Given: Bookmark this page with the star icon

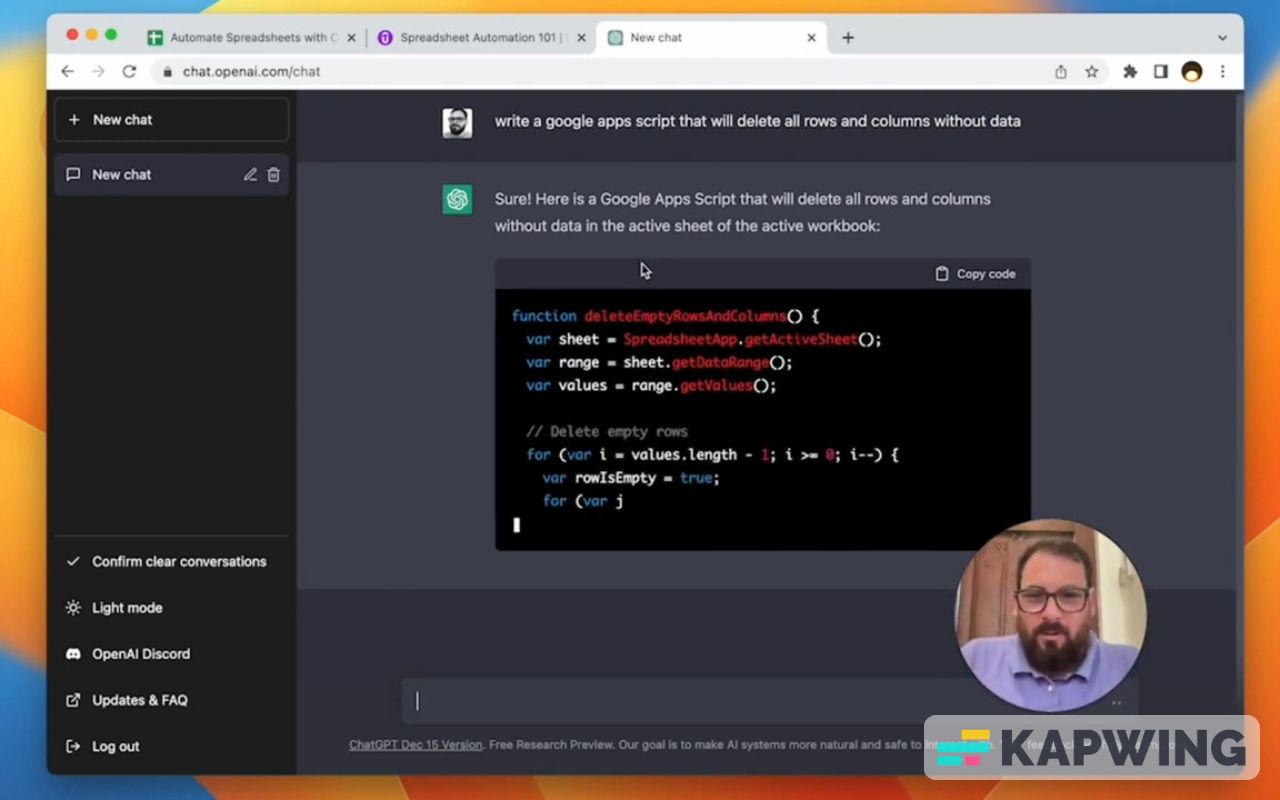Looking at the screenshot, I should coord(1091,71).
